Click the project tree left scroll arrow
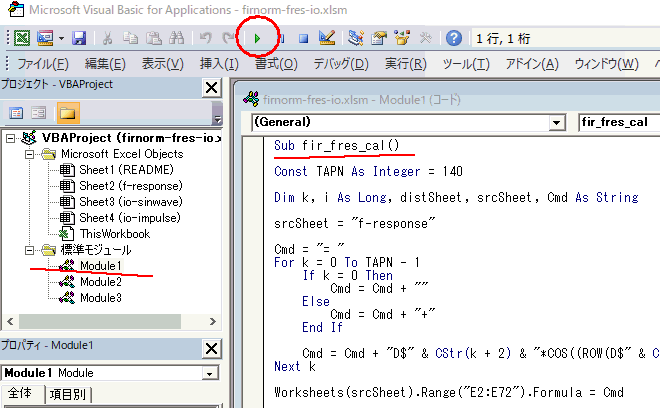 [x=11, y=322]
